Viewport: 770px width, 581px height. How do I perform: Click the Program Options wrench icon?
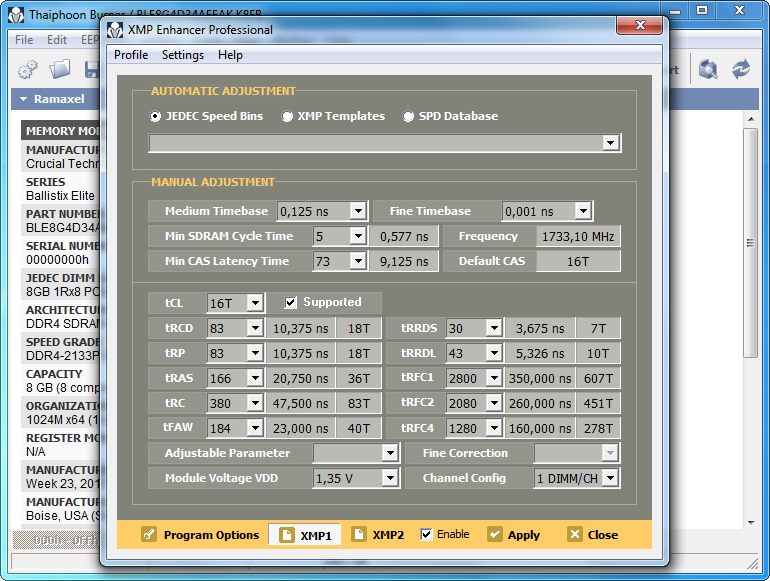pyautogui.click(x=149, y=534)
